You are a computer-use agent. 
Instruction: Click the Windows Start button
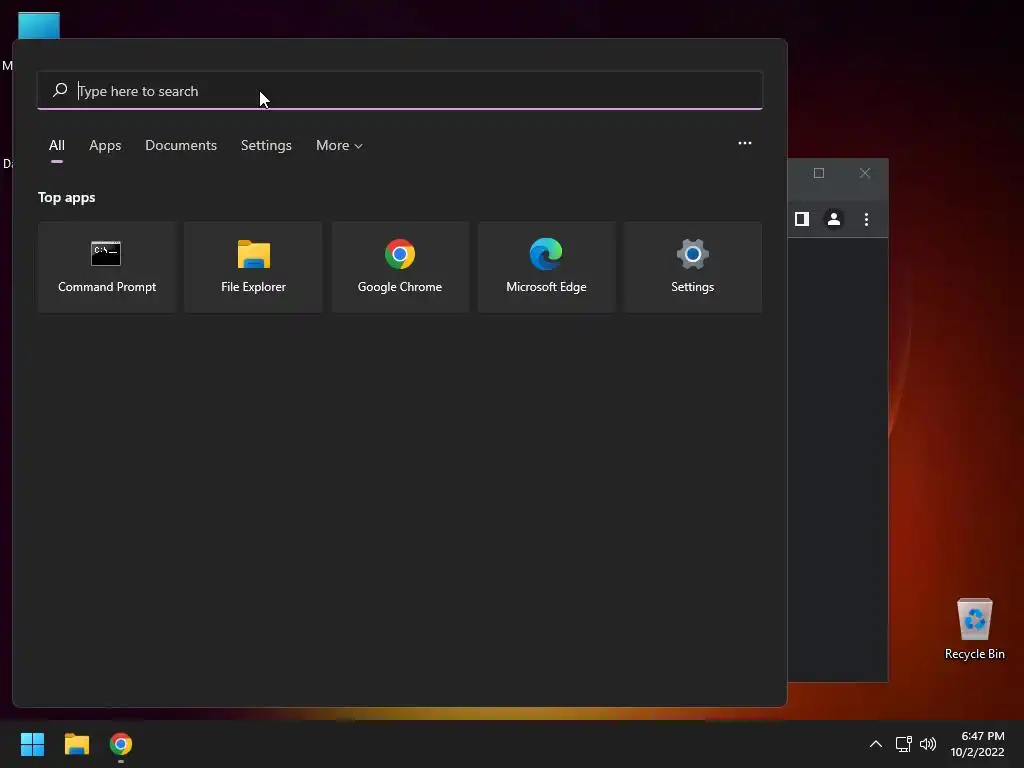tap(32, 744)
